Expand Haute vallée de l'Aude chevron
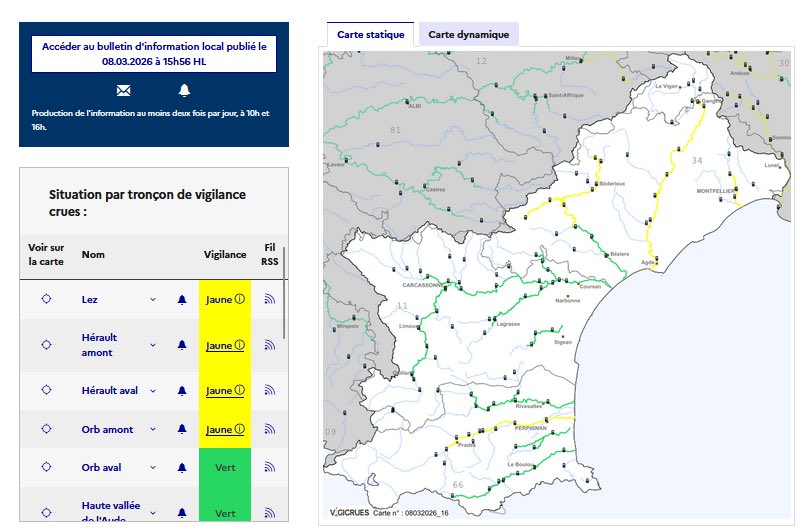 (x=153, y=513)
